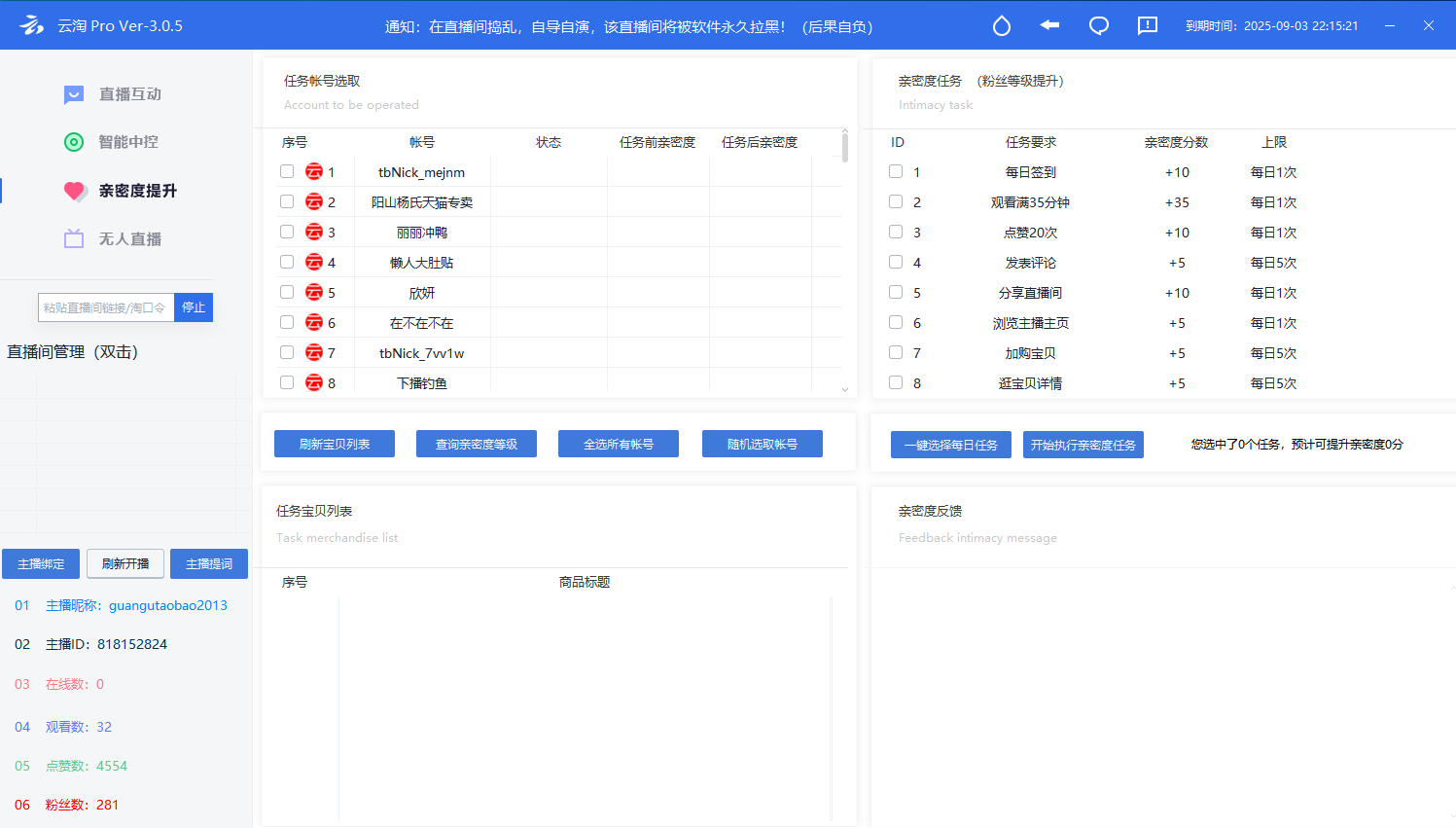Click the 直播互动 chat icon in sidebar
The height and width of the screenshot is (828, 1456).
click(x=74, y=94)
